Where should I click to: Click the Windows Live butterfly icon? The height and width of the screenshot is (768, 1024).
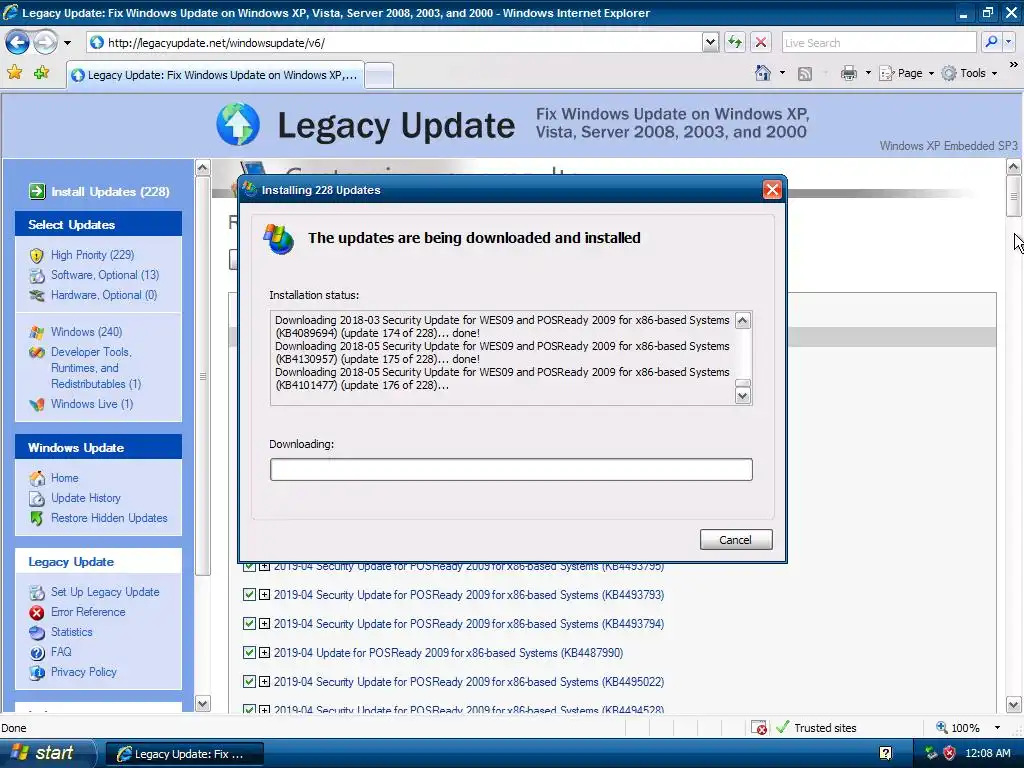pyautogui.click(x=37, y=404)
